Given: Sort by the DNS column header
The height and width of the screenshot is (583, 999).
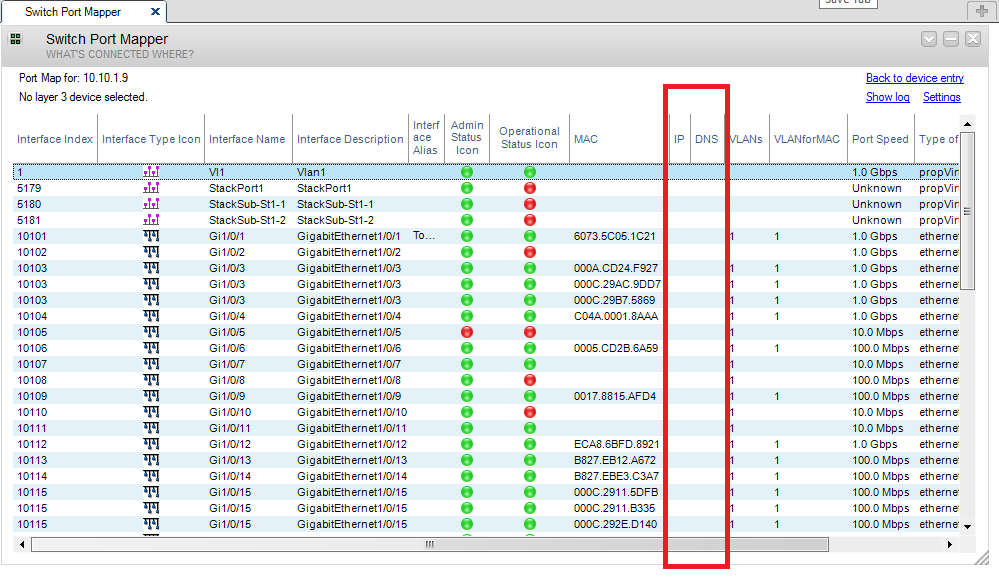Looking at the screenshot, I should [707, 139].
